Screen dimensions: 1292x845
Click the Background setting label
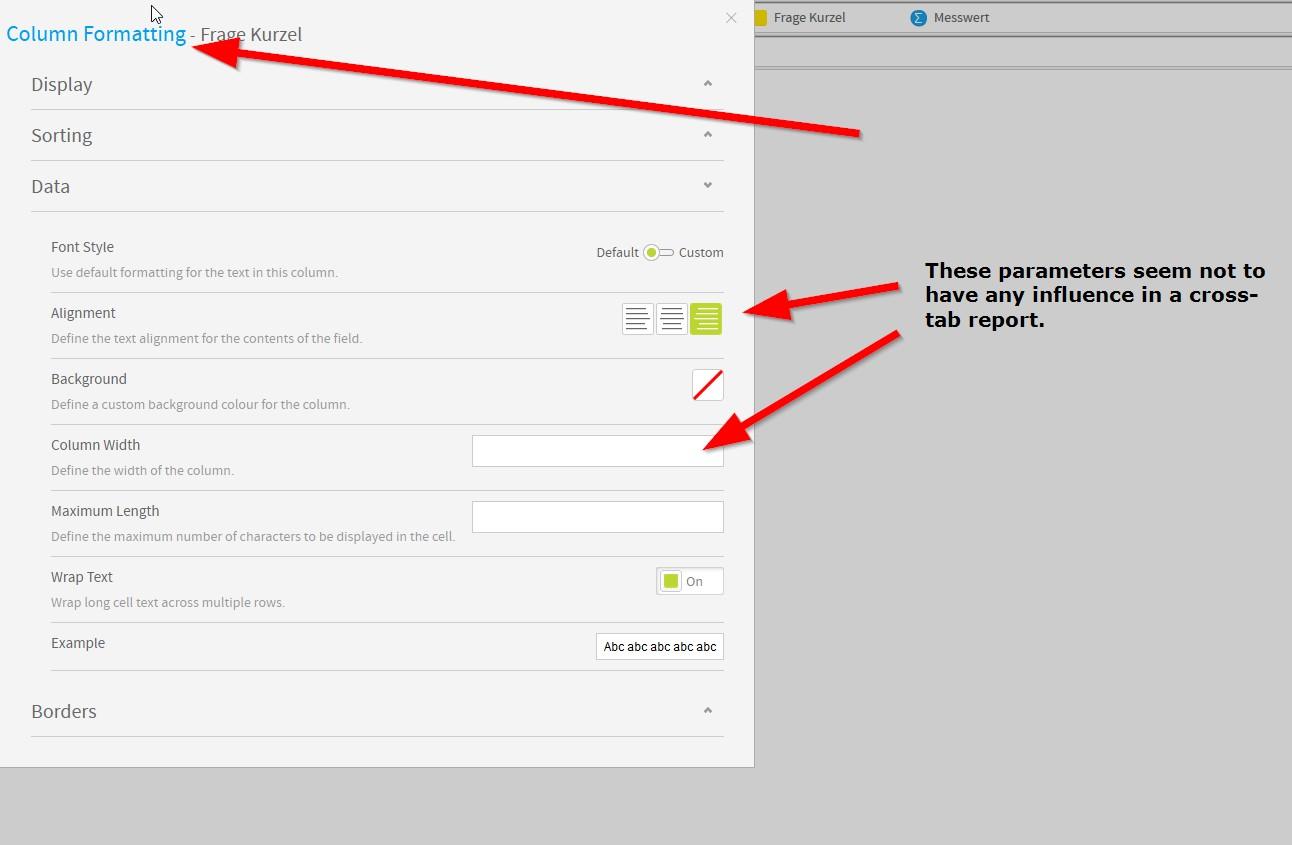89,379
